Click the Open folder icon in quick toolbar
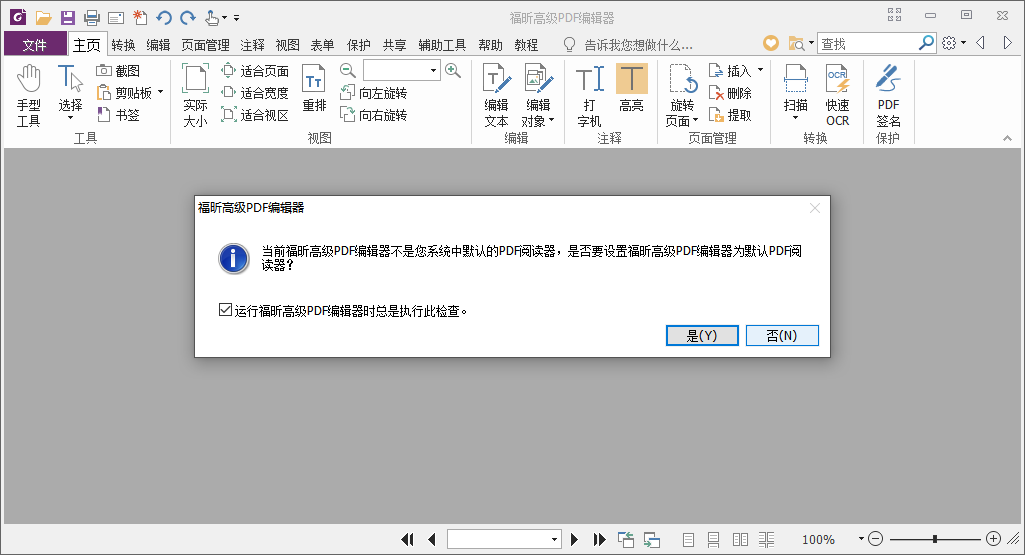1025x555 pixels. click(44, 18)
